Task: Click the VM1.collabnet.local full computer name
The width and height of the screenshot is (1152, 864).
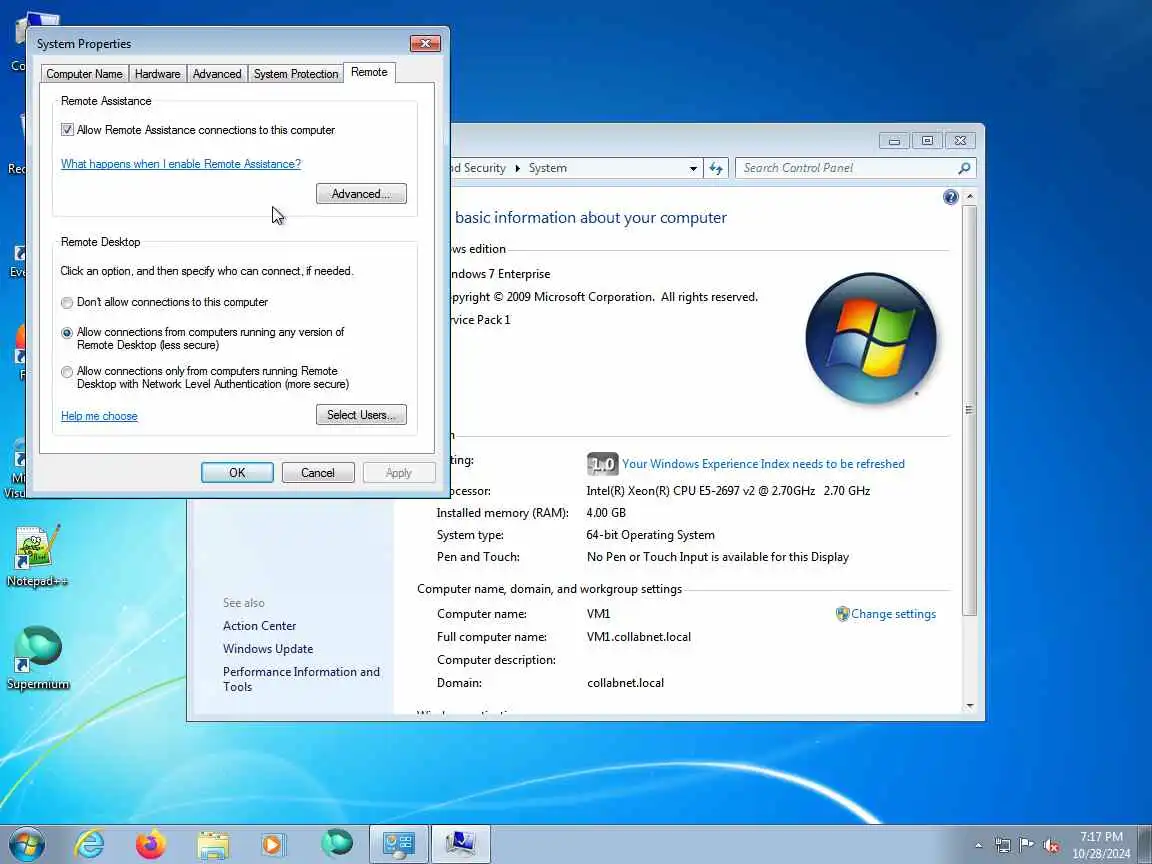Action: [x=638, y=637]
